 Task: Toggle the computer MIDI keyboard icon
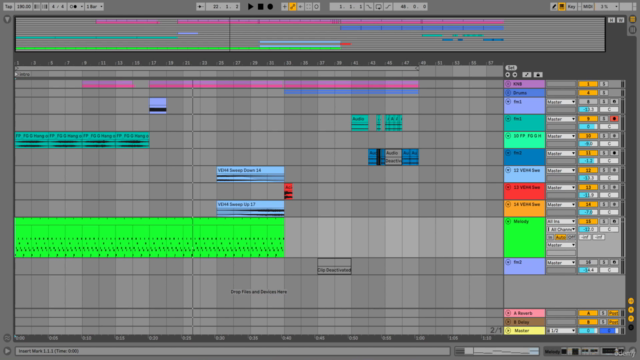coord(562,7)
